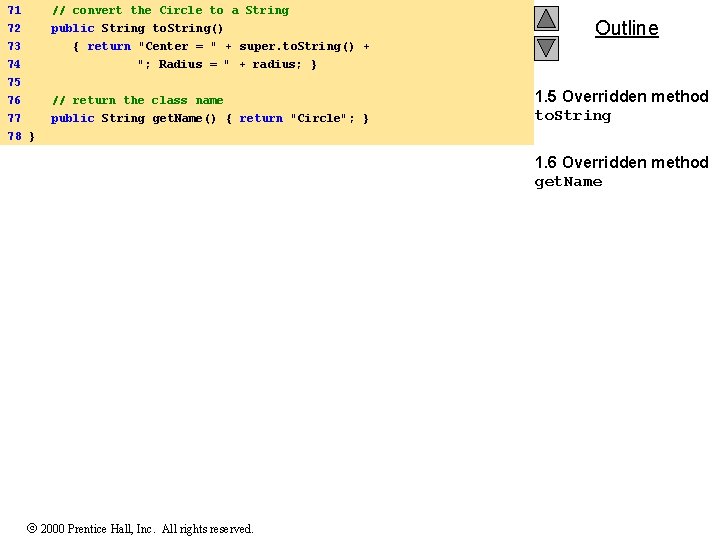Click the toString label under entry 1.5
Viewport: 720px width, 540px height.
573,116
